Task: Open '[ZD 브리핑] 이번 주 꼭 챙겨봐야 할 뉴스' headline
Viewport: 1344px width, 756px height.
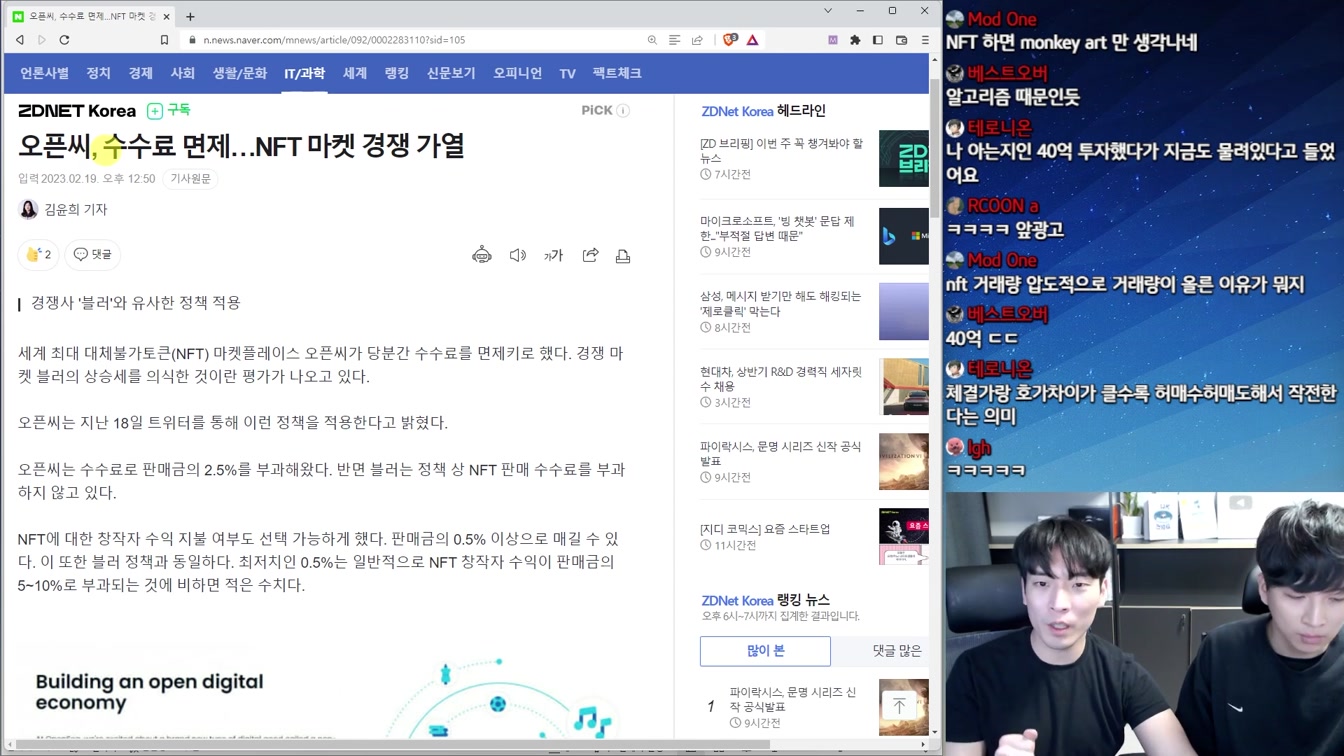Action: [782, 150]
